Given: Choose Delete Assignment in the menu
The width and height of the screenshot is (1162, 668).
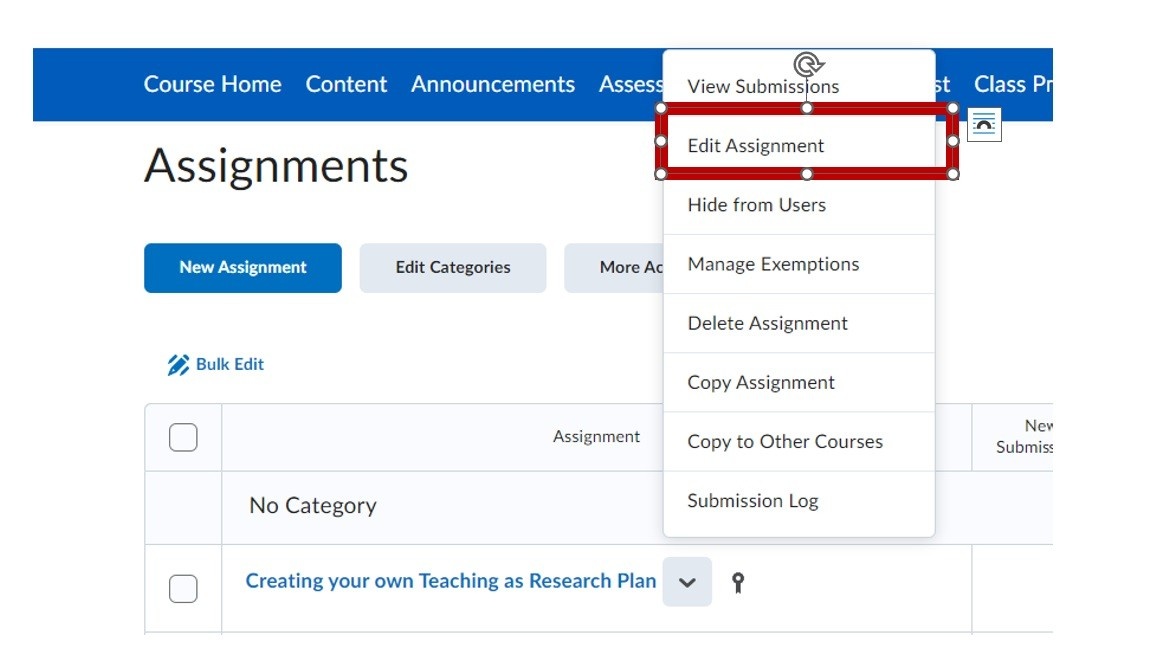Looking at the screenshot, I should pyautogui.click(x=767, y=323).
